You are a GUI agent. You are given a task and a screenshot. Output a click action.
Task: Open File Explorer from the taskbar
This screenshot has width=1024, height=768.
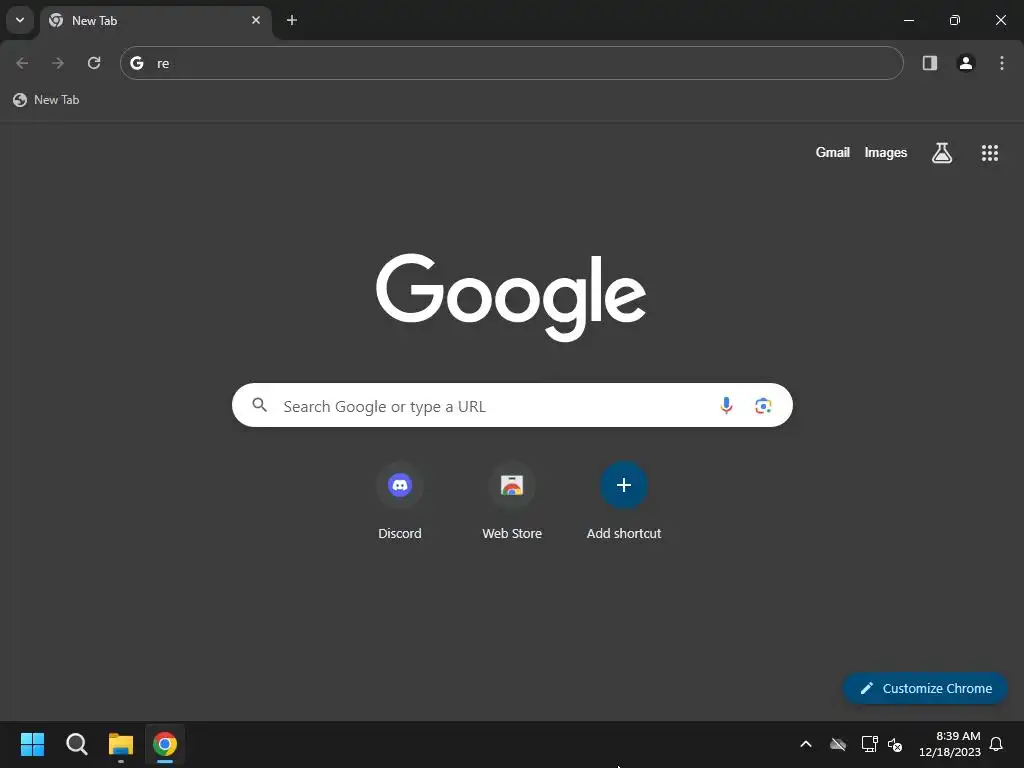(121, 744)
